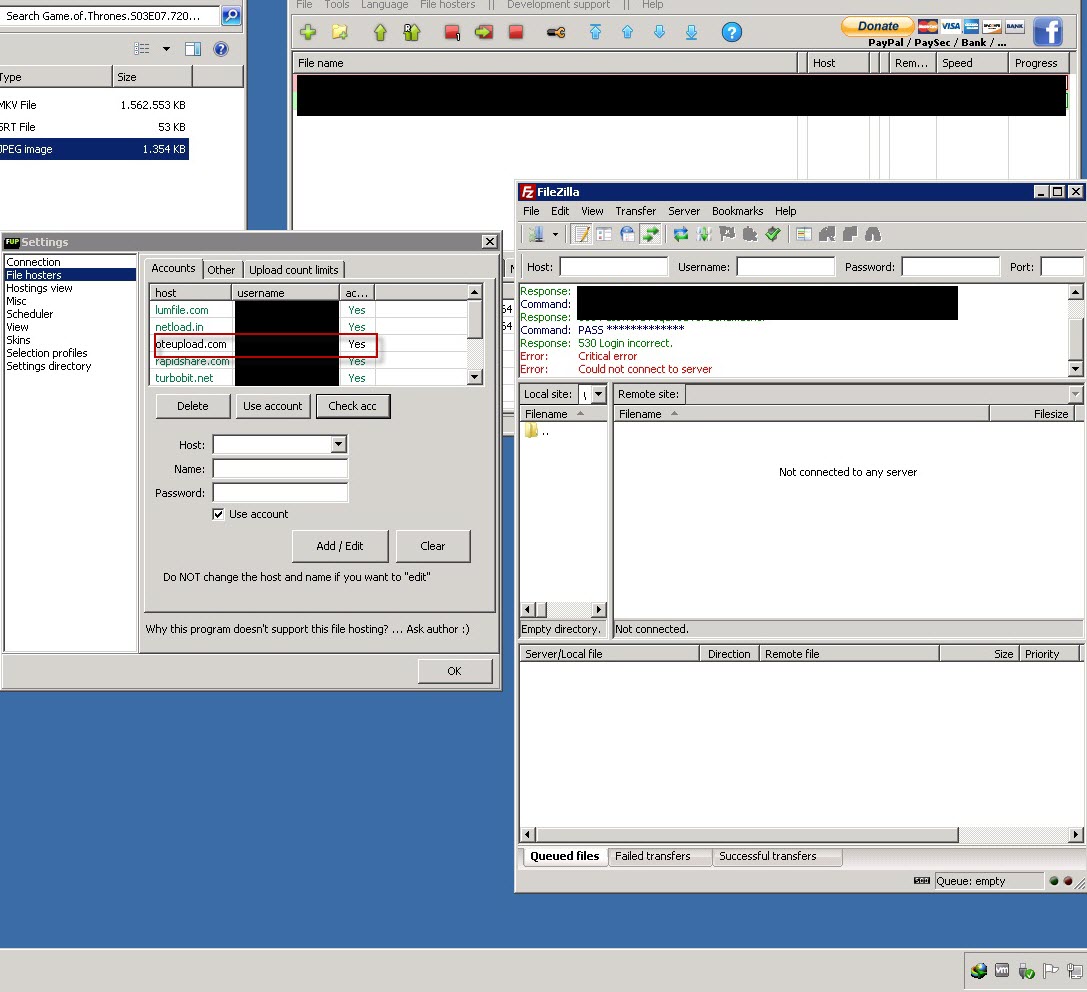
Task: Open the FileZilla Bookmarks menu
Action: tap(737, 211)
